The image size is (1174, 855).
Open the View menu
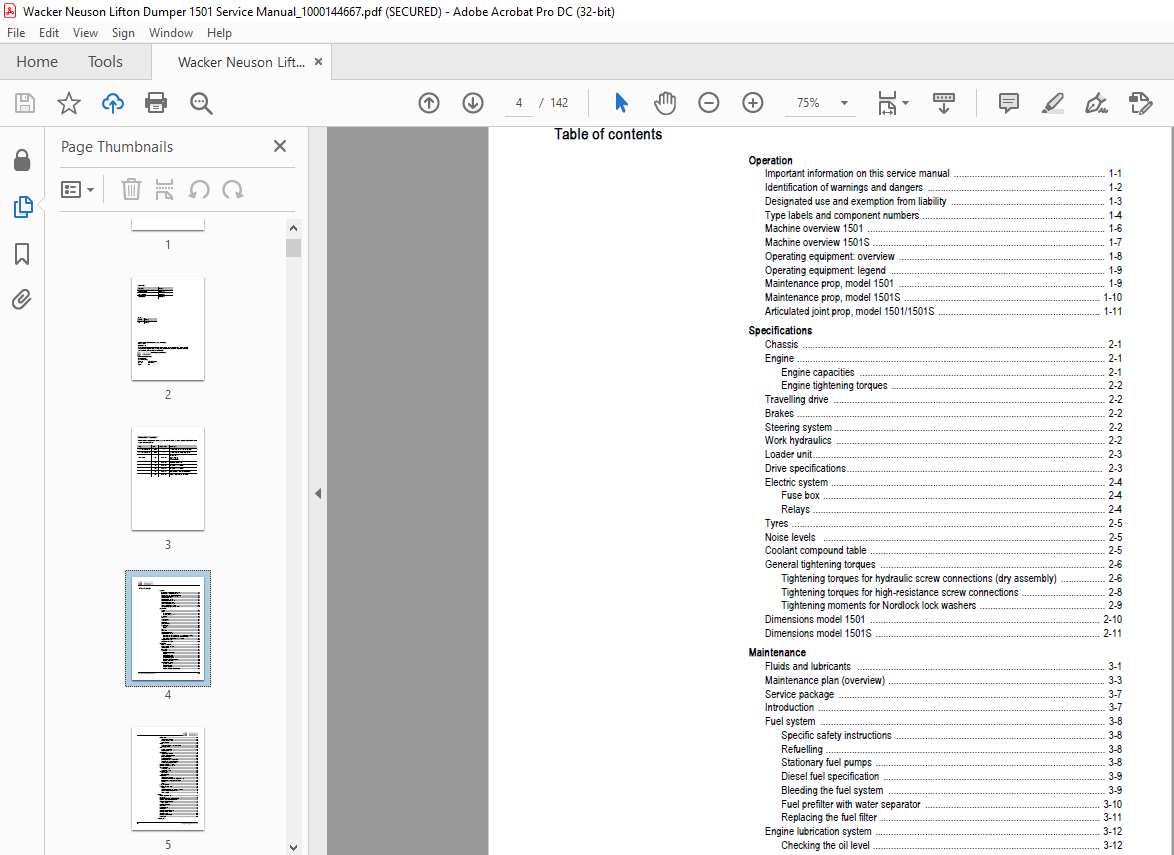[x=85, y=33]
